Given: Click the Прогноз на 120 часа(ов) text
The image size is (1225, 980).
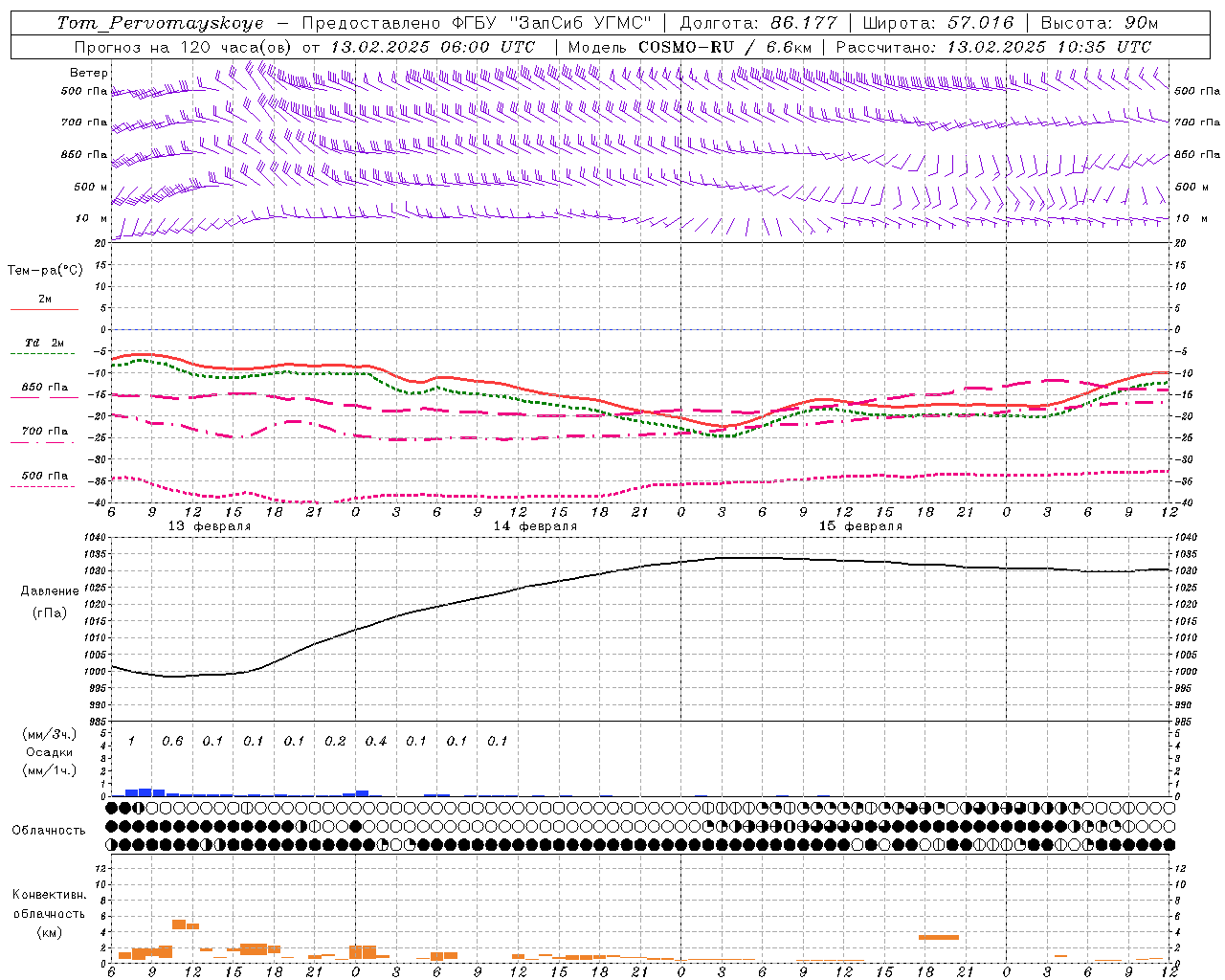Looking at the screenshot, I should pos(185,47).
